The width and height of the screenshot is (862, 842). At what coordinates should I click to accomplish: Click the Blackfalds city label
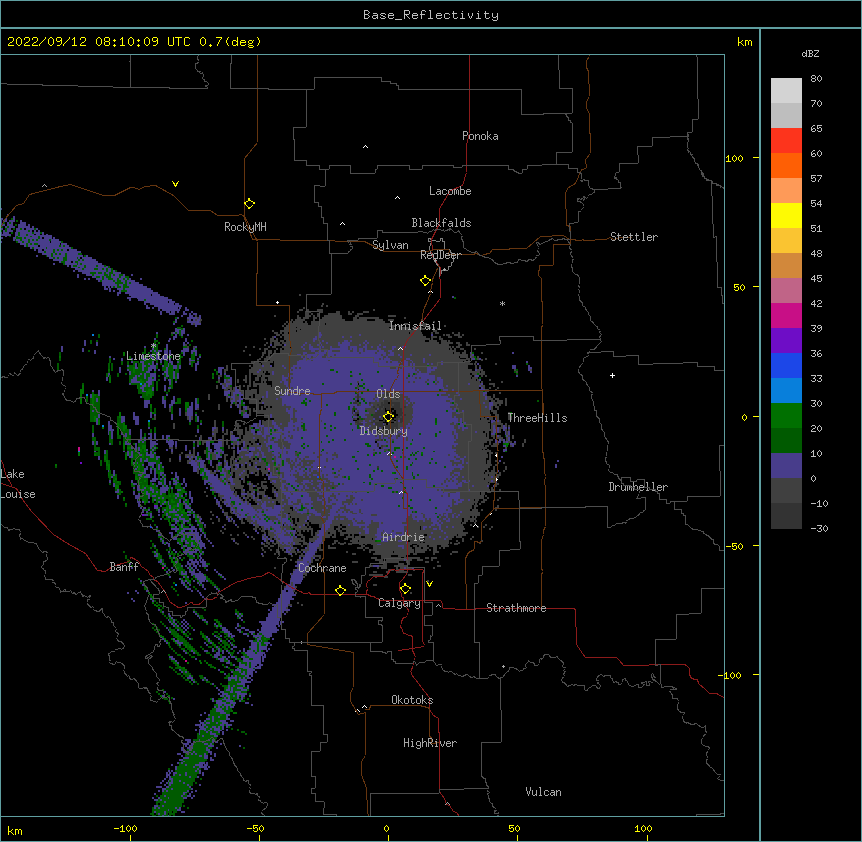tap(441, 223)
